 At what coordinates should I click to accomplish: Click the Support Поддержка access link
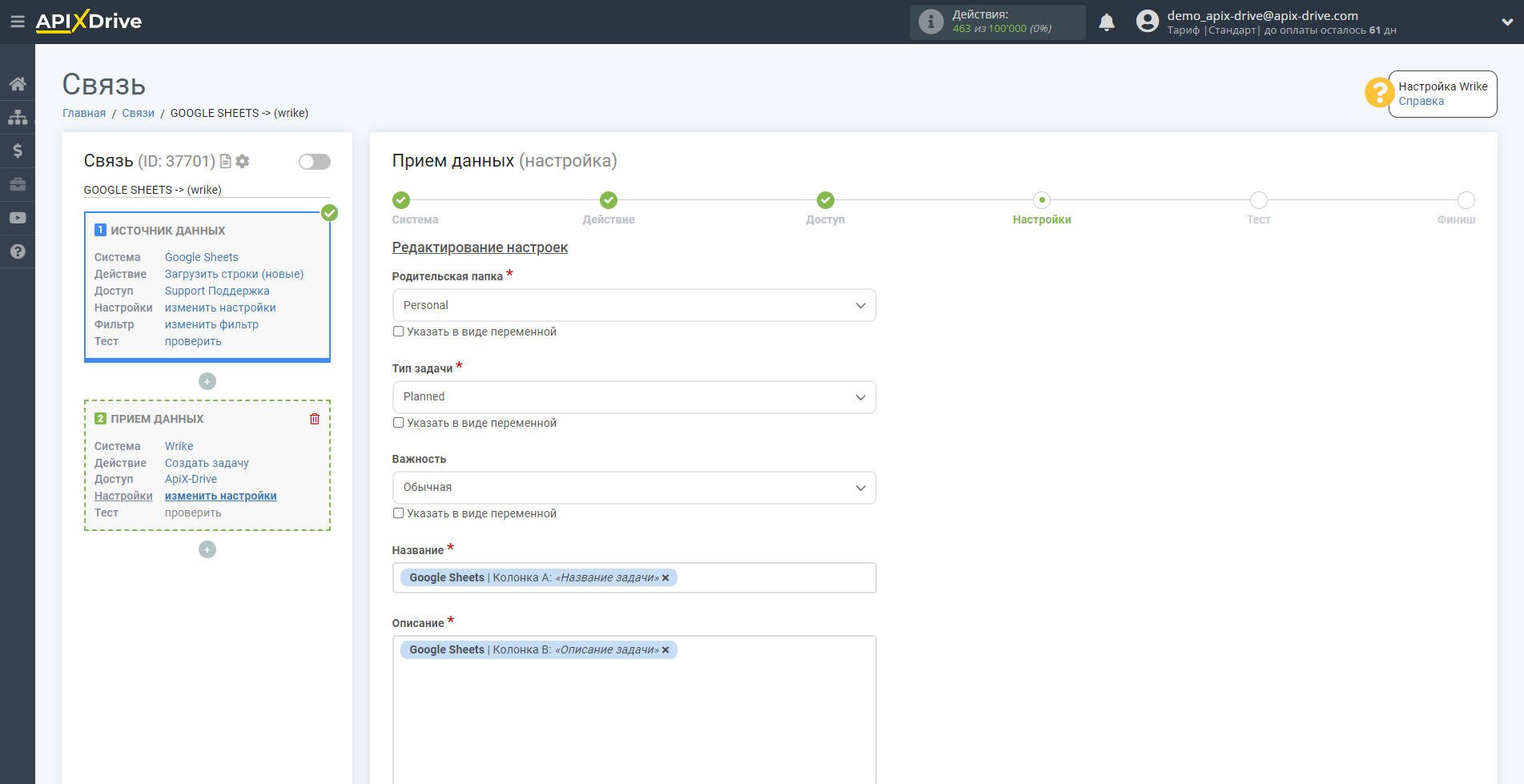[x=217, y=291]
